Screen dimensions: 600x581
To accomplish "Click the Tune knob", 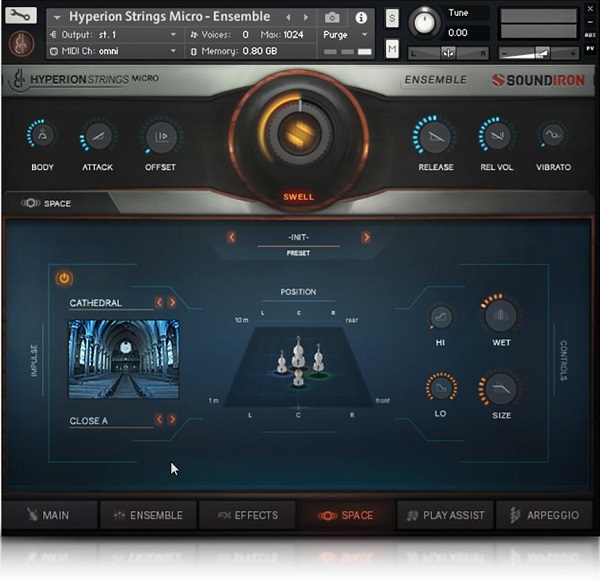I will coord(424,22).
